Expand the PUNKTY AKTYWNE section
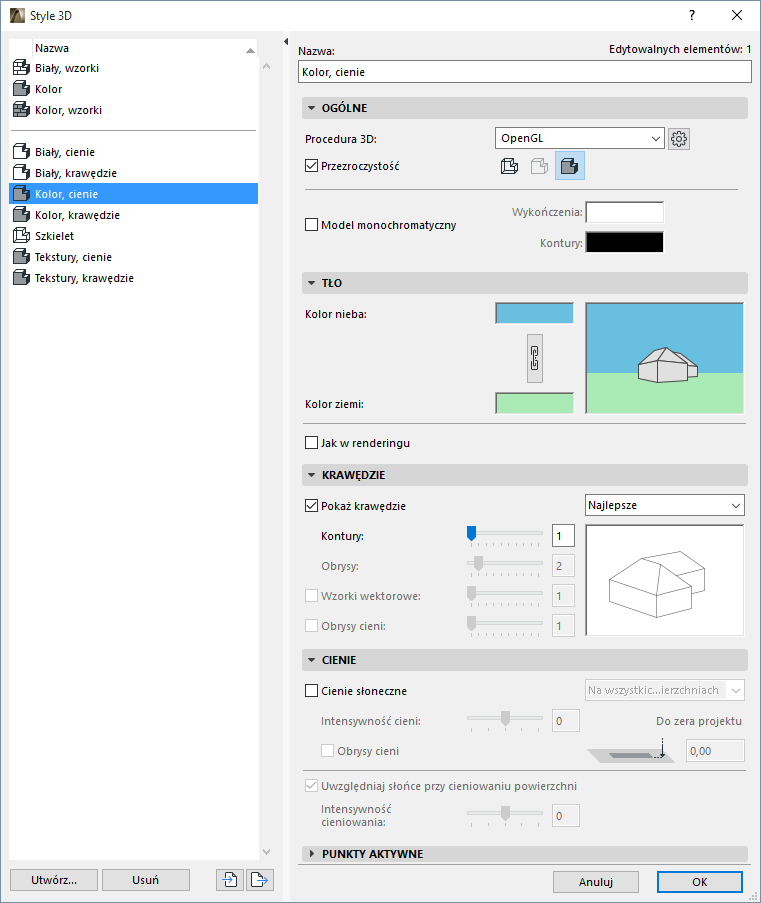The height and width of the screenshot is (903, 761). click(x=312, y=853)
